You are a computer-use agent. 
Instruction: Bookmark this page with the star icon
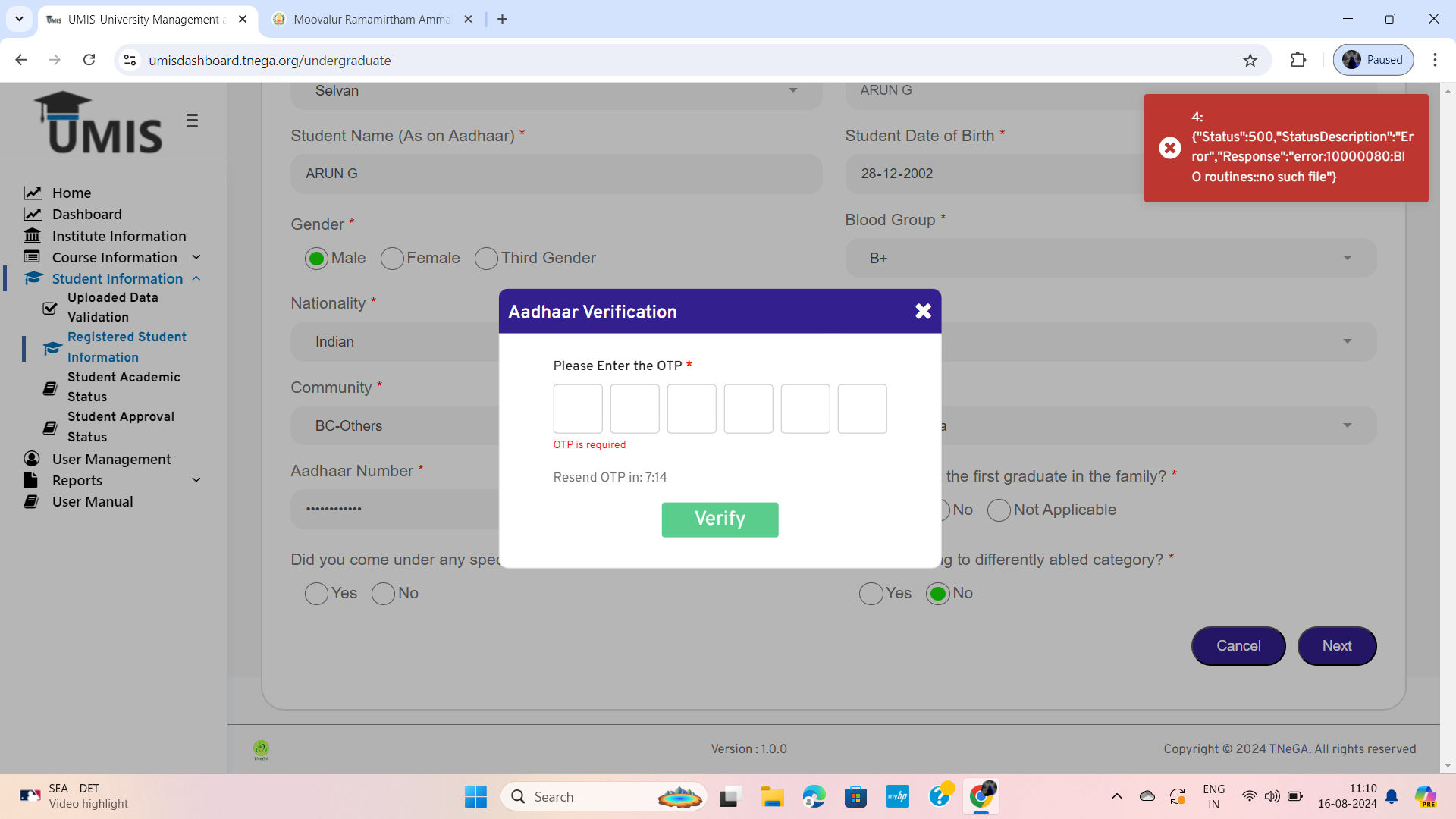point(1250,60)
